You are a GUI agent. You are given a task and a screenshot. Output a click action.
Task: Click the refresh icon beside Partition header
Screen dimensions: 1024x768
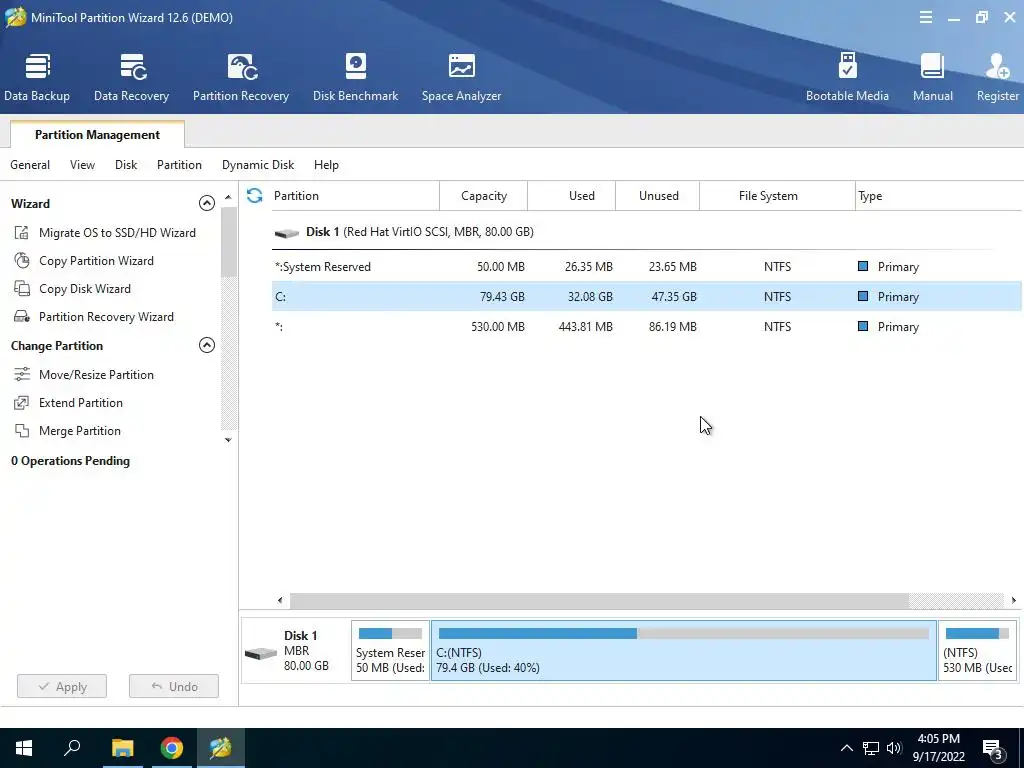point(255,195)
